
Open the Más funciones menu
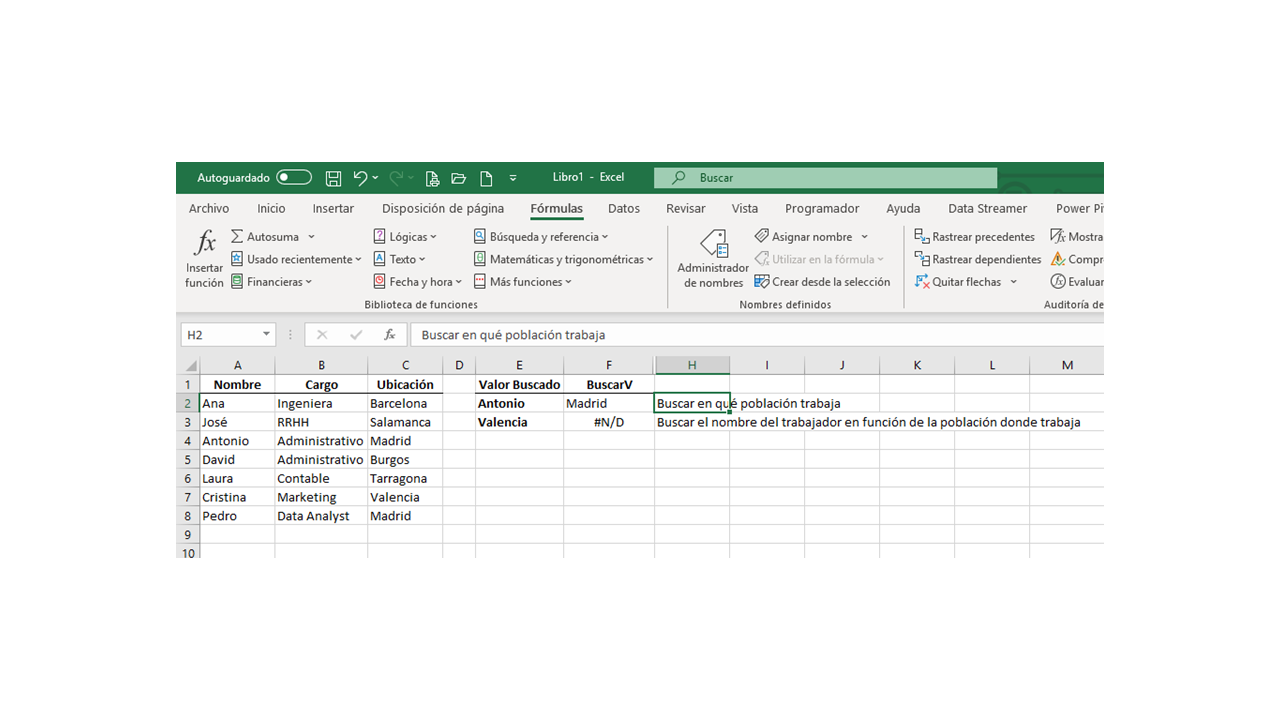(522, 282)
